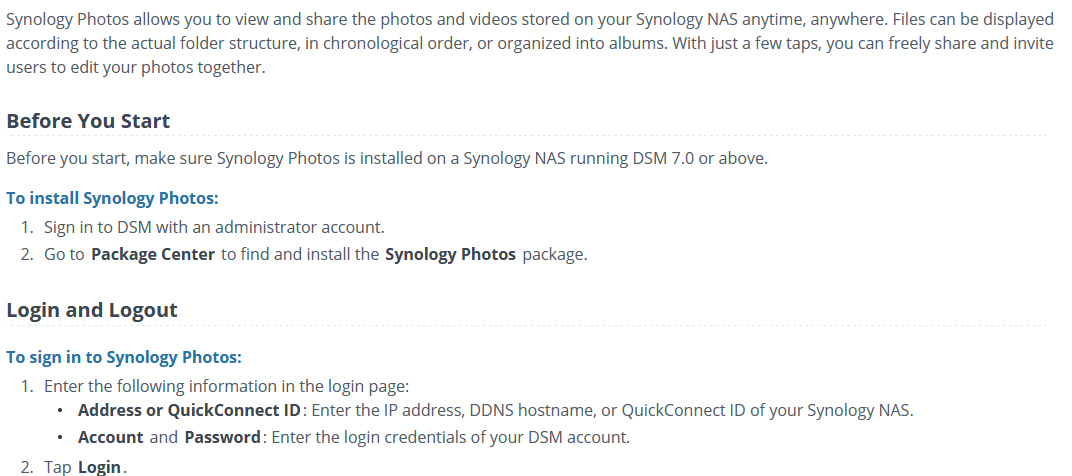Click the "Before You Start" heading
The width and height of the screenshot is (1072, 476).
[88, 121]
